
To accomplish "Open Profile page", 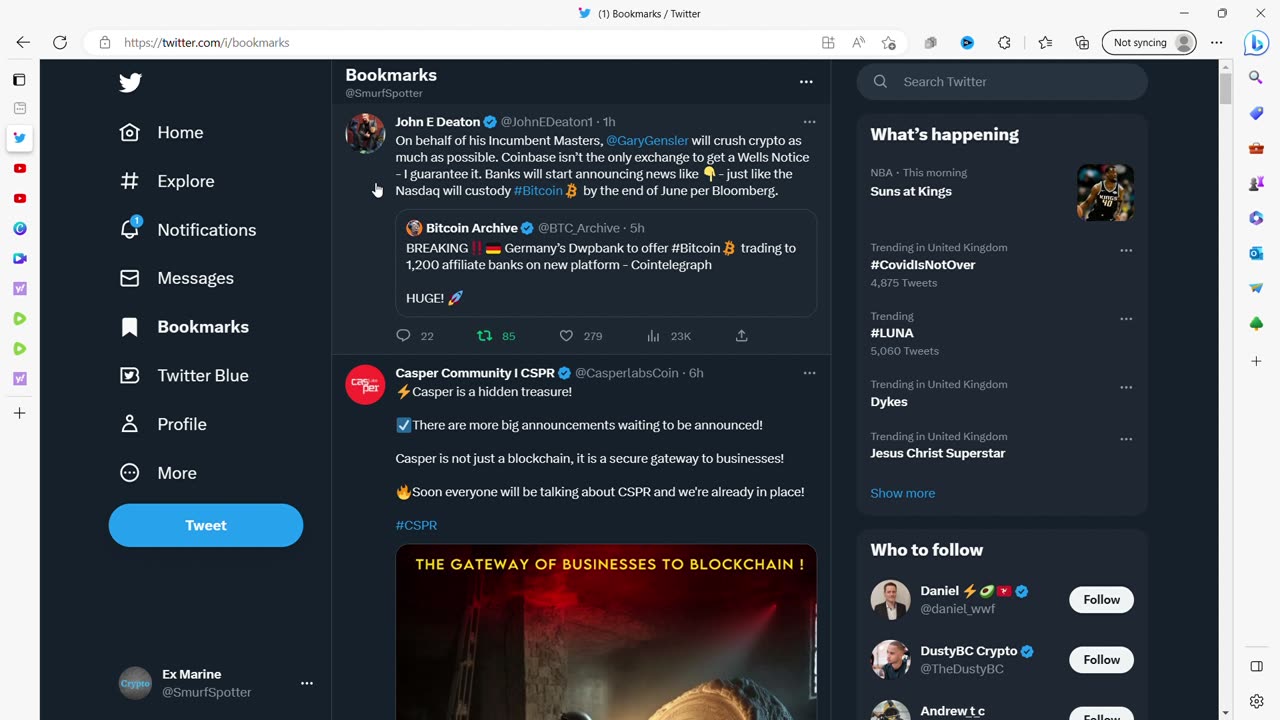I will [x=163, y=424].
